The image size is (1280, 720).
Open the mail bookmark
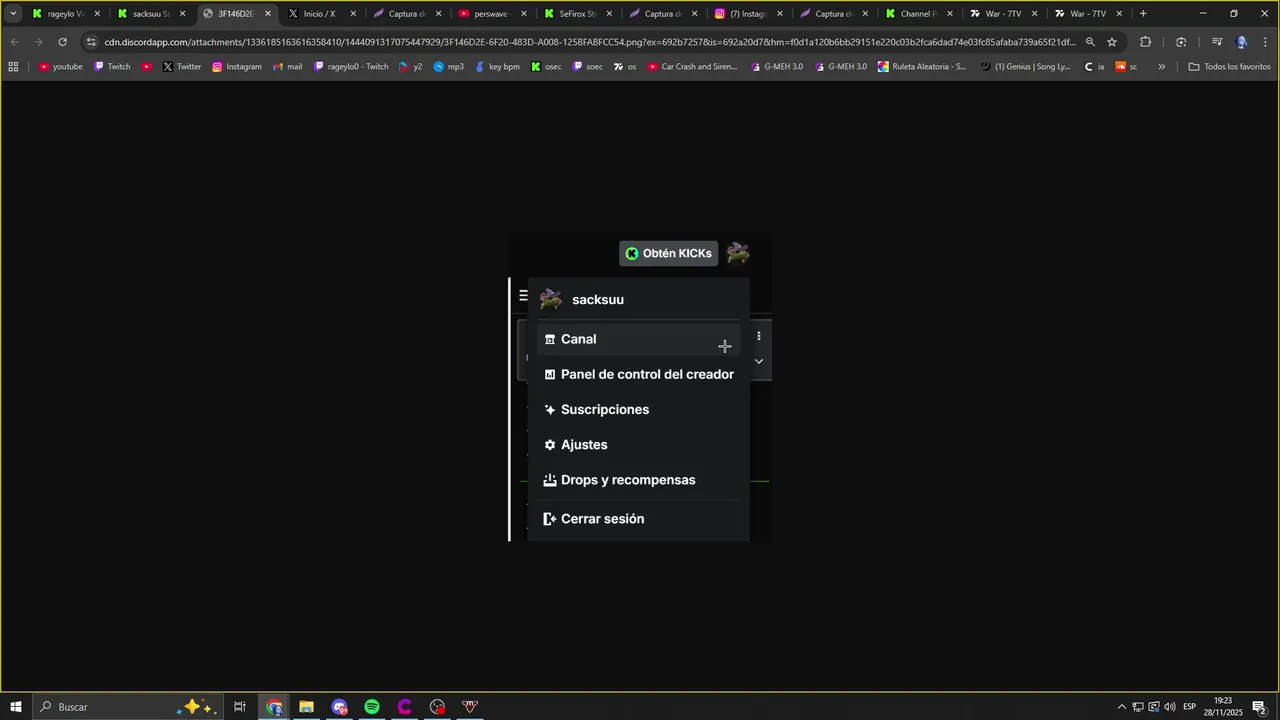click(287, 67)
